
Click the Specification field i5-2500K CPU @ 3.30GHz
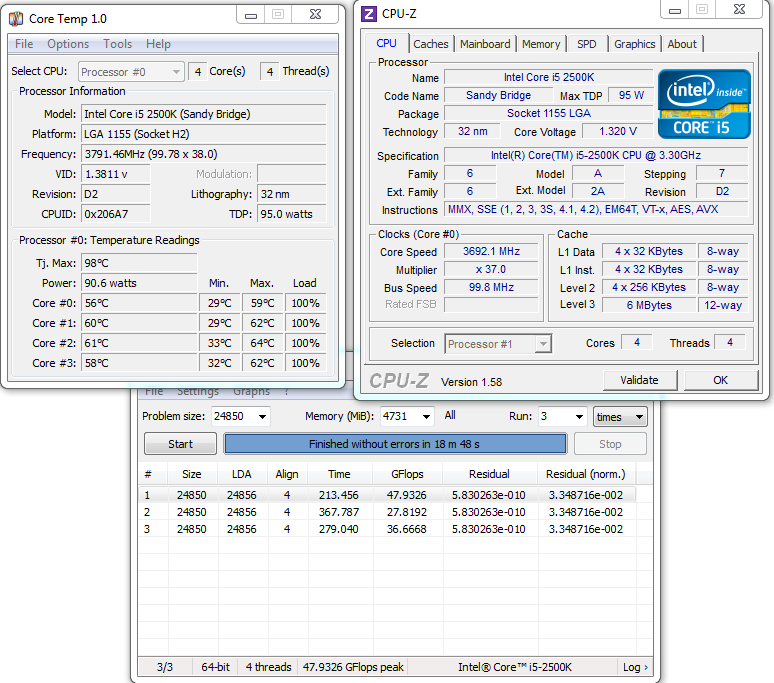click(x=596, y=155)
